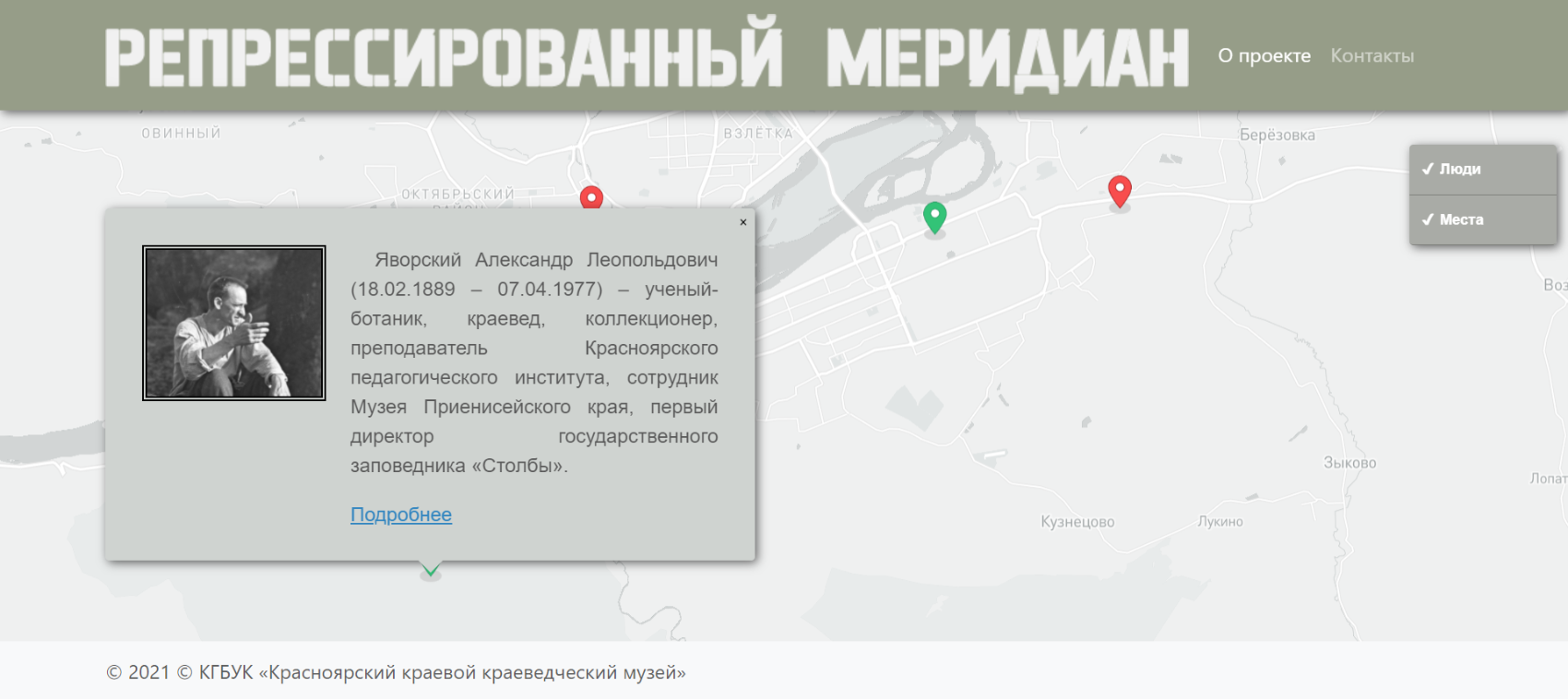Click the Лукино label on the map
The height and width of the screenshot is (699, 1568).
coord(1220,522)
